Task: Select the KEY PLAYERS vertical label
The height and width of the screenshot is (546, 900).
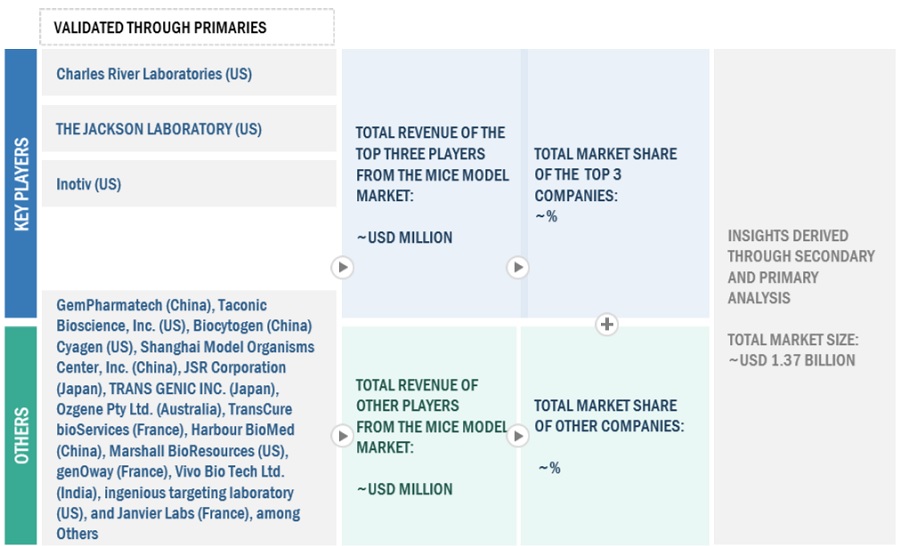Action: point(21,184)
